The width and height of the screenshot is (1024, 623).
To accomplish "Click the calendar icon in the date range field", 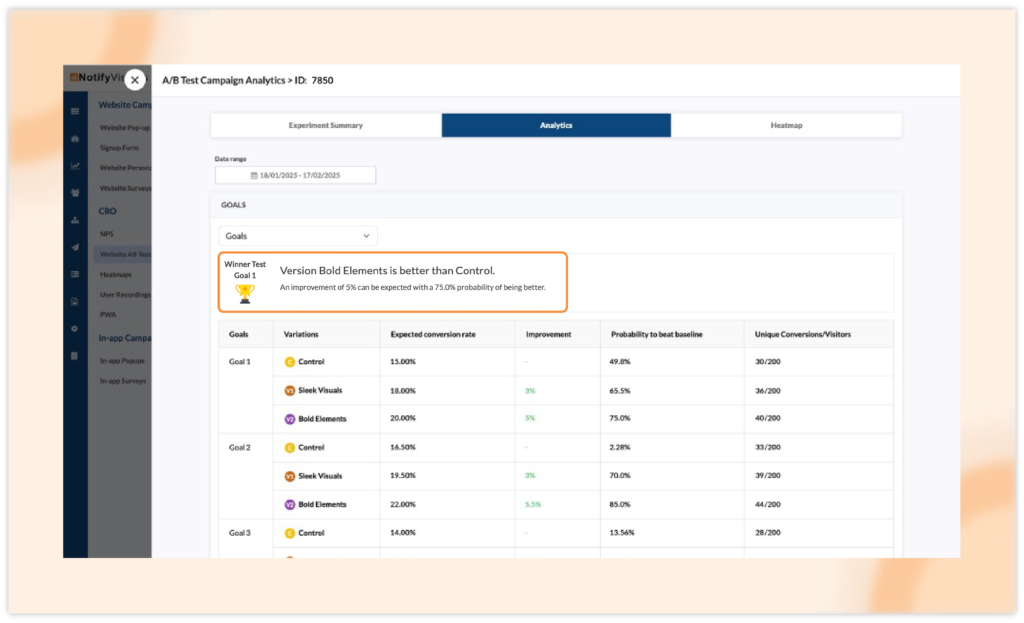I will pos(254,176).
